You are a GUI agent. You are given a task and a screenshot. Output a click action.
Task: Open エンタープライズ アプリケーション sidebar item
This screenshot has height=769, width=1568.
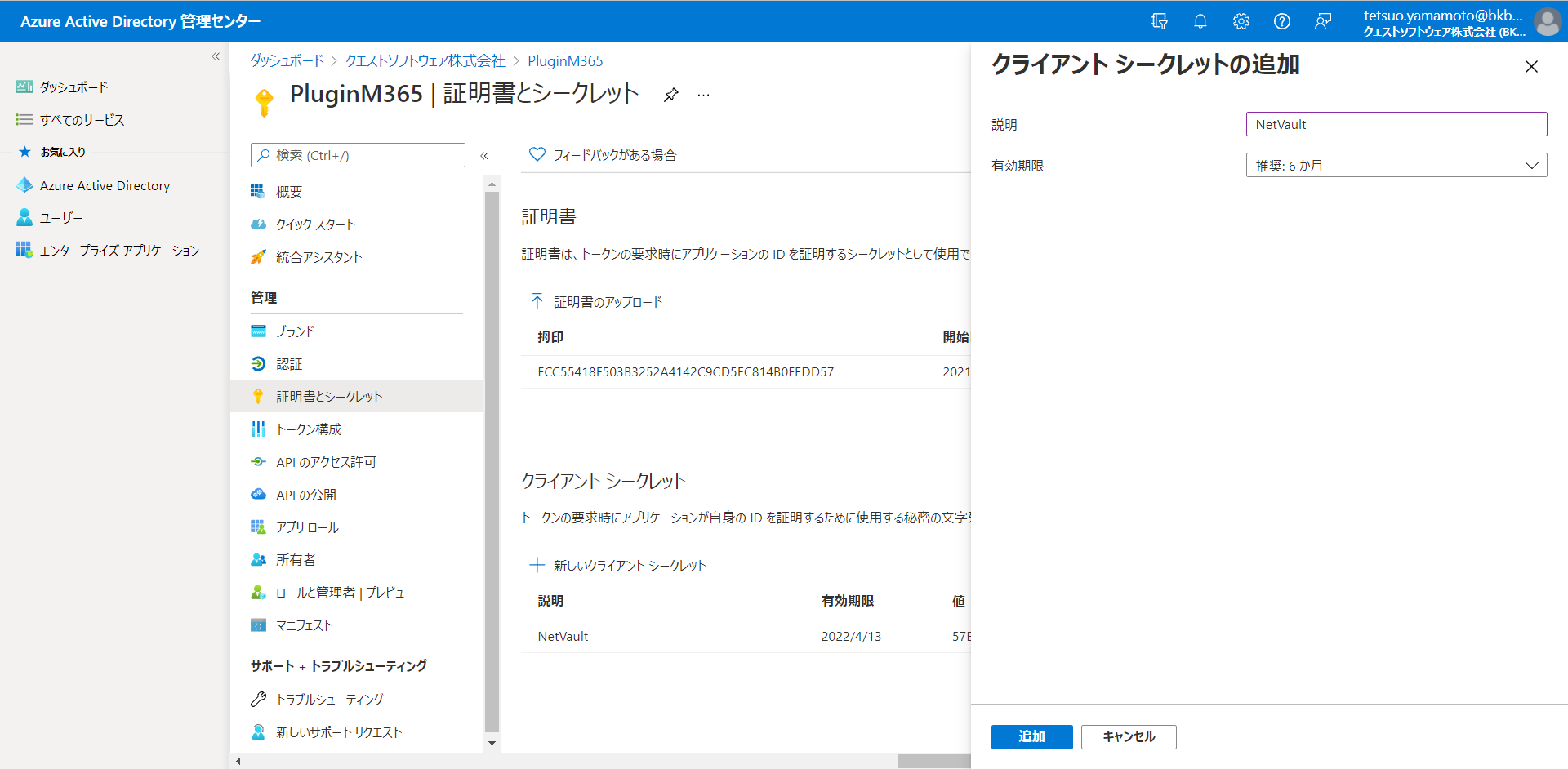[108, 250]
